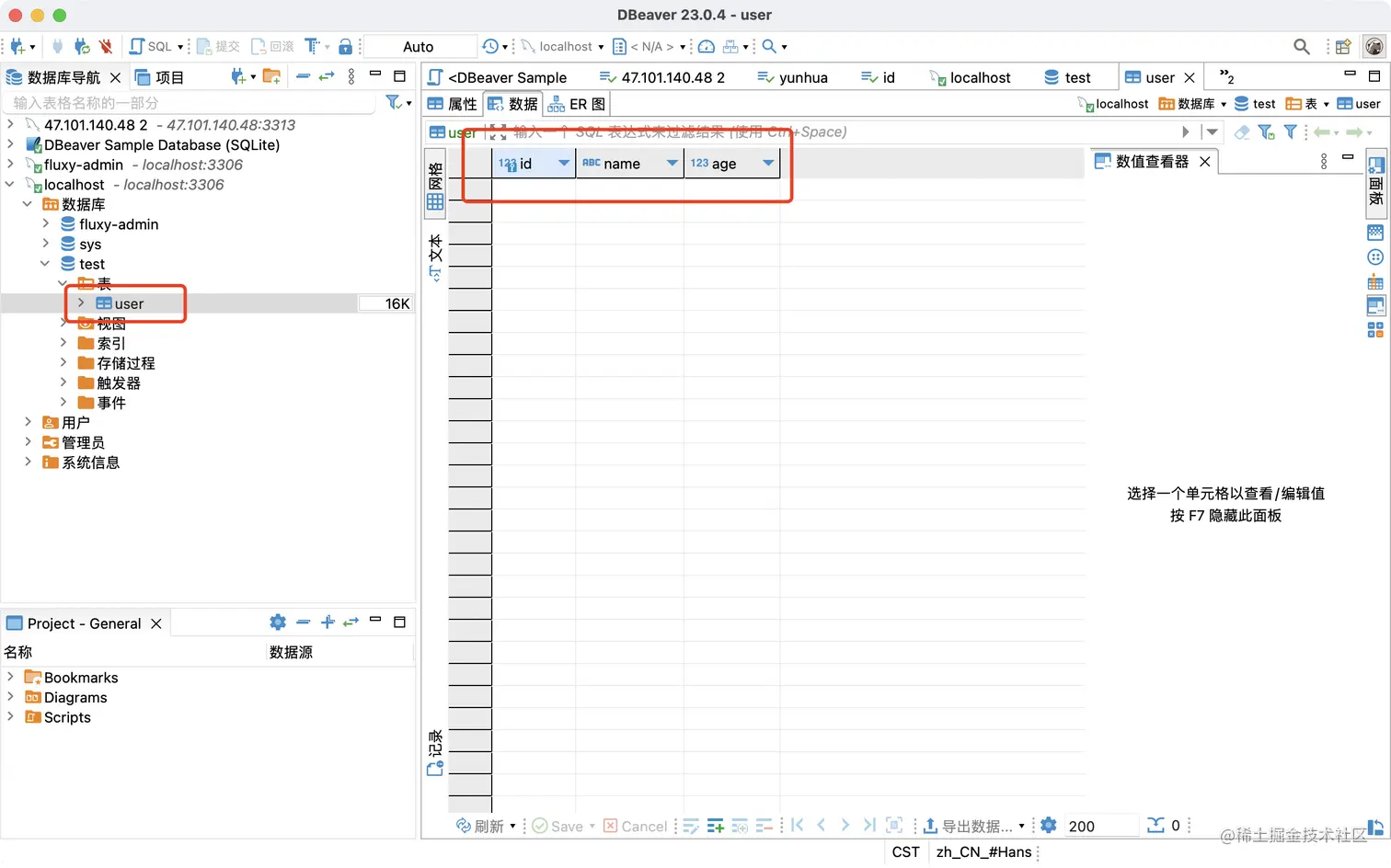Switch to the <DBeaver Sample editor tab

coord(498,77)
